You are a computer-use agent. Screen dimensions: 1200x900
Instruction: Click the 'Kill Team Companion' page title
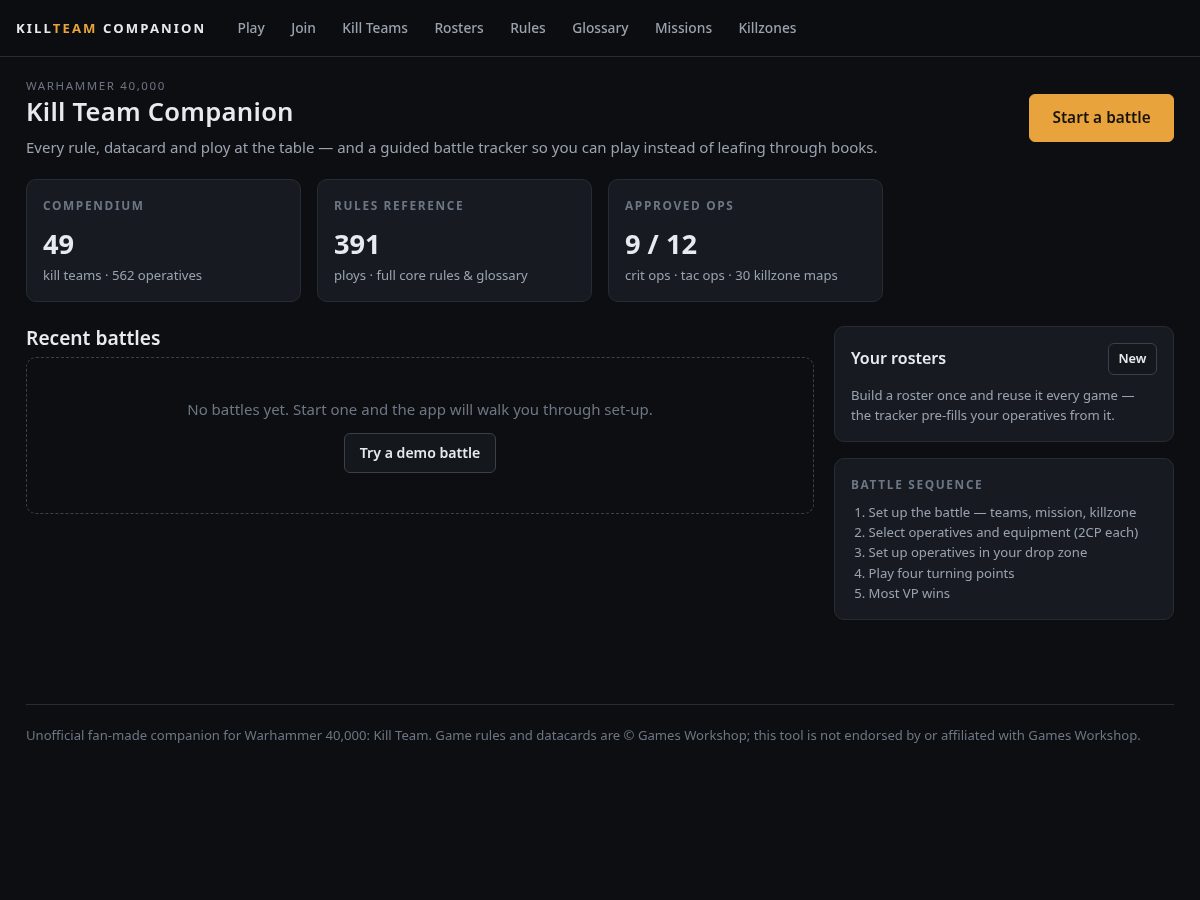(x=160, y=112)
